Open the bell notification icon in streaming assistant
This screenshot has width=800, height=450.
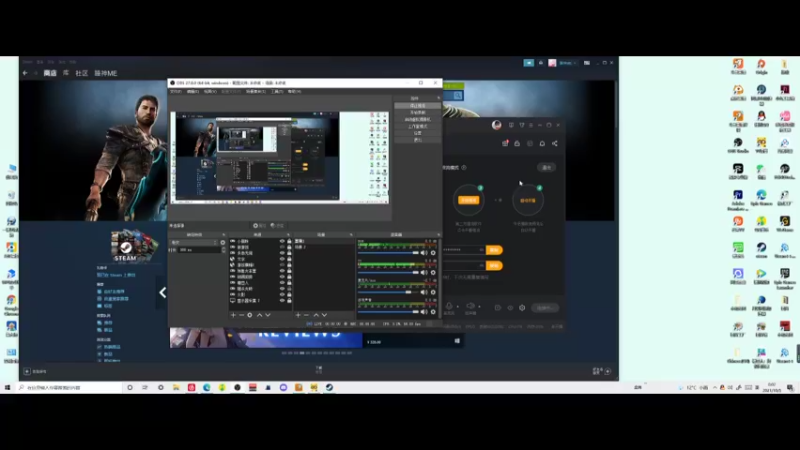(542, 143)
